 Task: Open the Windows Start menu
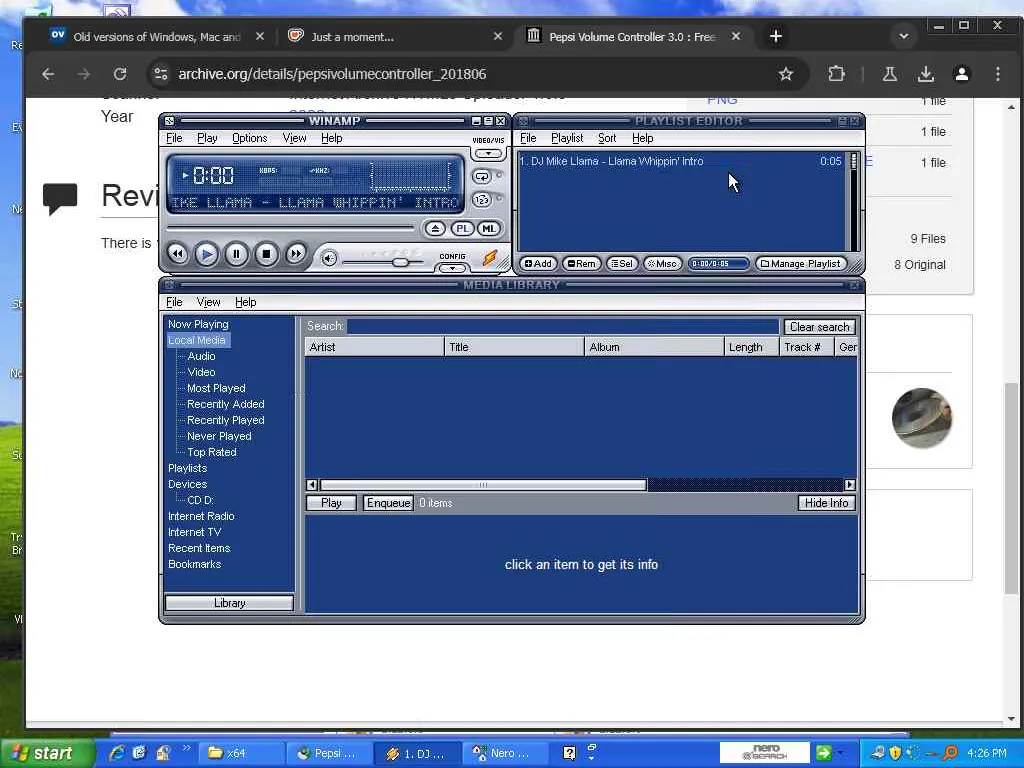(x=46, y=753)
